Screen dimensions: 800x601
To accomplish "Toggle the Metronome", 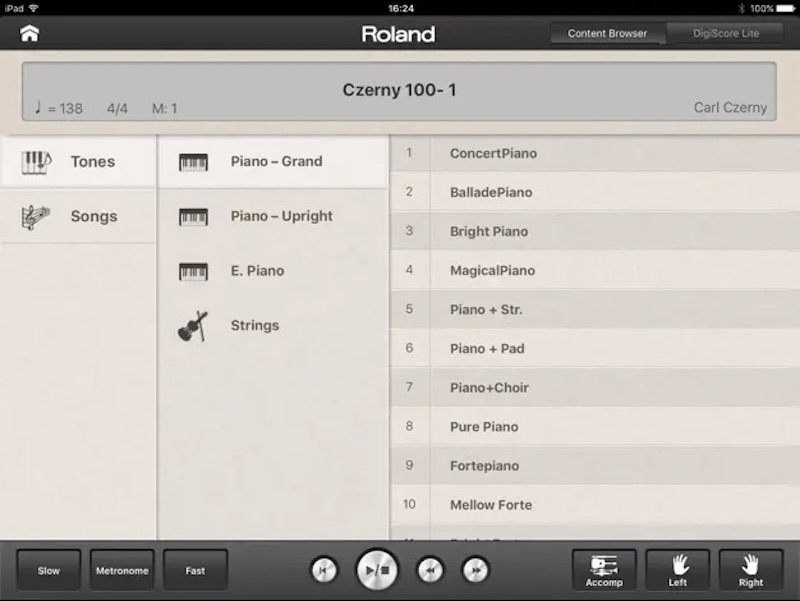I will tap(122, 570).
